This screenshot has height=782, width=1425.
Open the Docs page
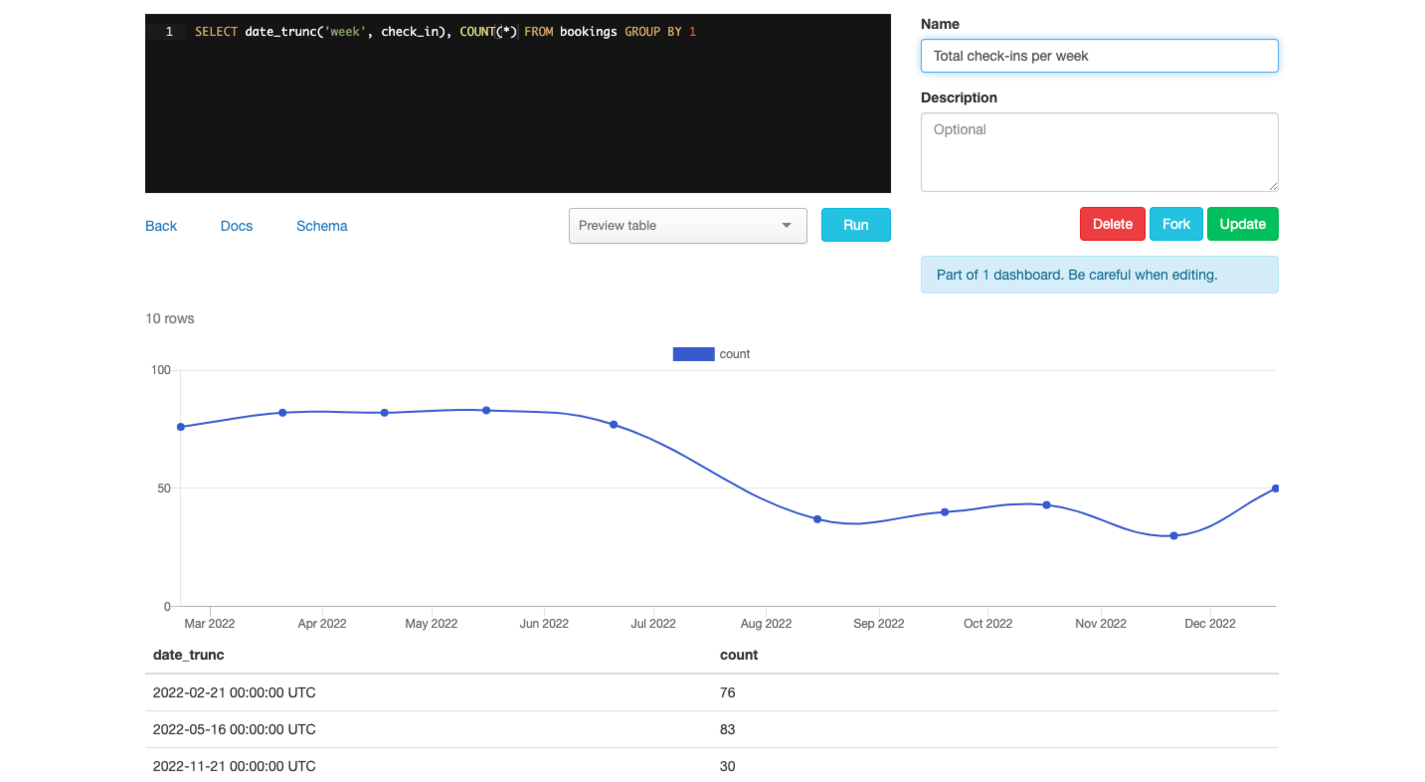[236, 225]
